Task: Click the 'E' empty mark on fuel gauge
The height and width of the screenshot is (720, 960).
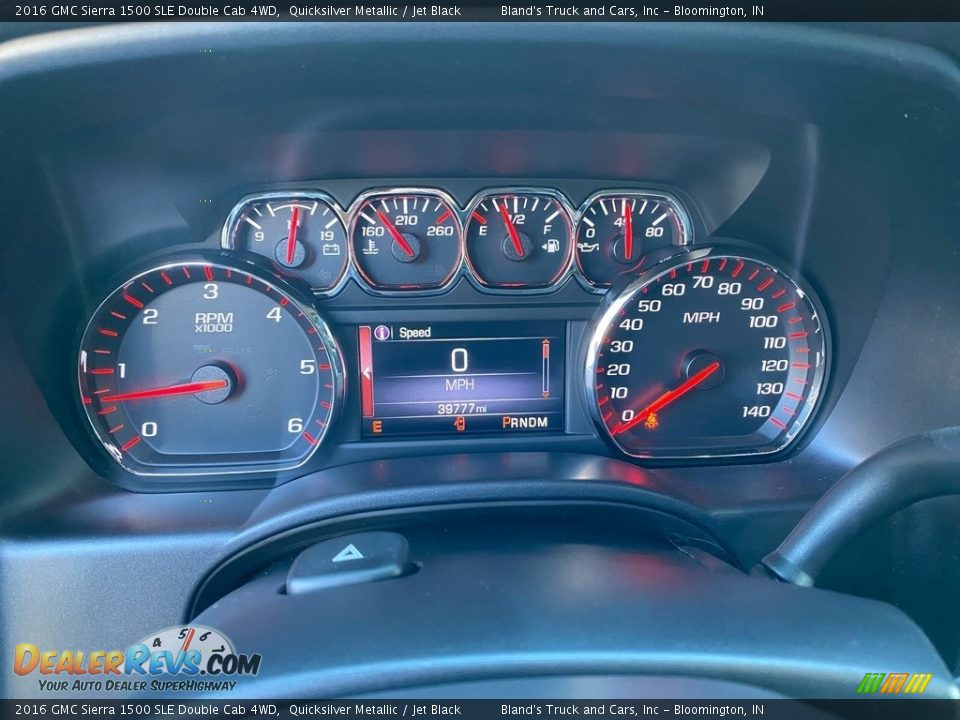Action: pos(482,231)
